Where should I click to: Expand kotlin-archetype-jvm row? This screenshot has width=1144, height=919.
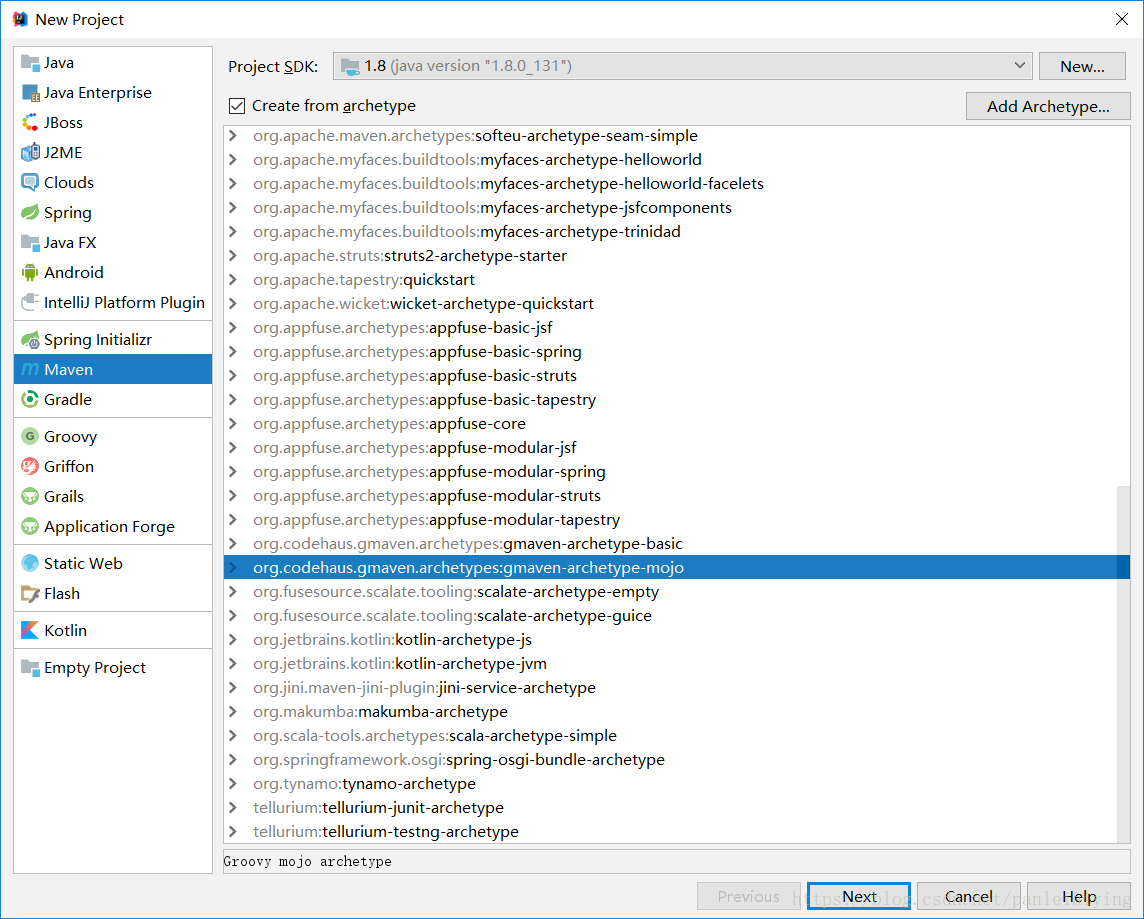coord(233,664)
